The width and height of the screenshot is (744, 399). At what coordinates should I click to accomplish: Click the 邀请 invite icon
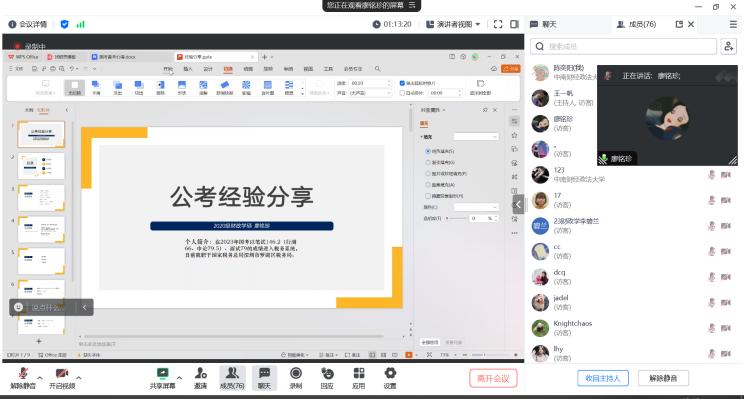(201, 378)
